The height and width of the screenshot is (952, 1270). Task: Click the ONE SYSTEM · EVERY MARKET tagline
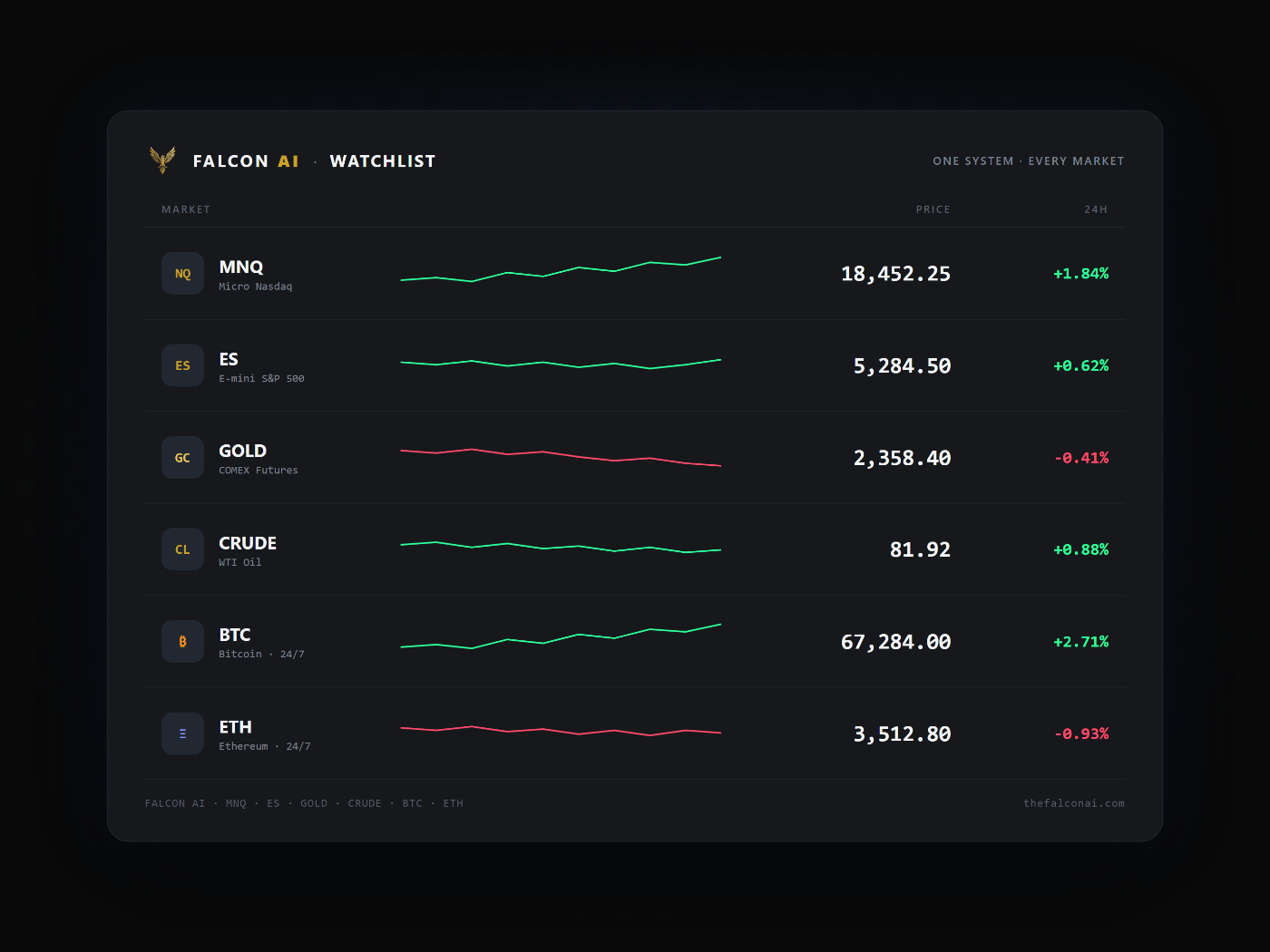1029,161
